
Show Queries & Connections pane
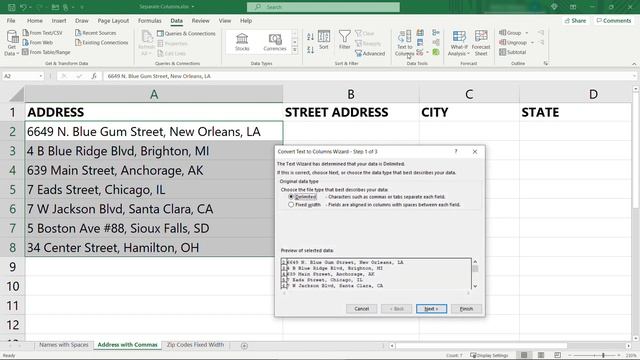(x=186, y=33)
